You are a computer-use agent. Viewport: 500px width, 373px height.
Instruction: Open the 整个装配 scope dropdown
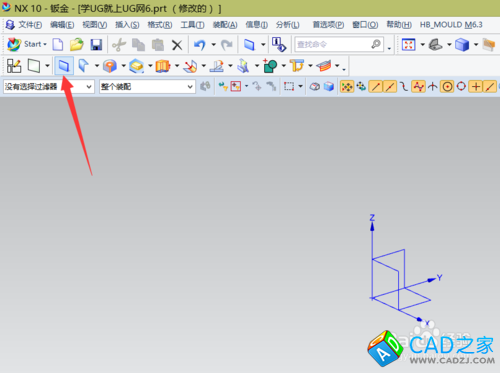(x=147, y=87)
